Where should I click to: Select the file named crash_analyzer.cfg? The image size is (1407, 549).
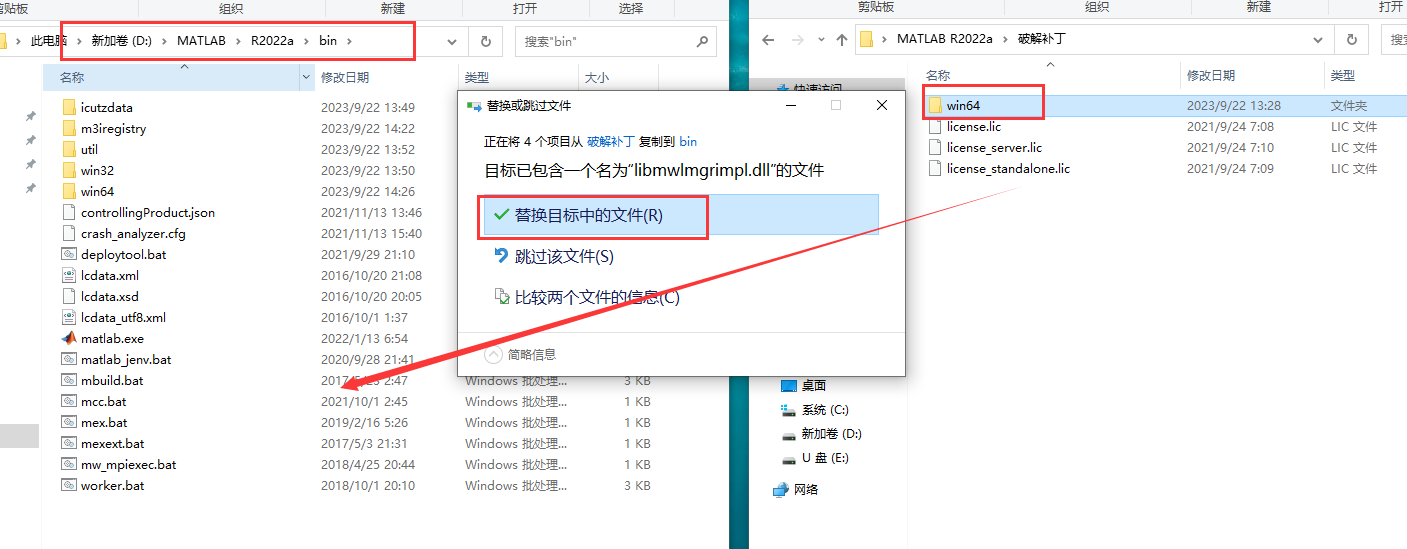click(x=133, y=233)
